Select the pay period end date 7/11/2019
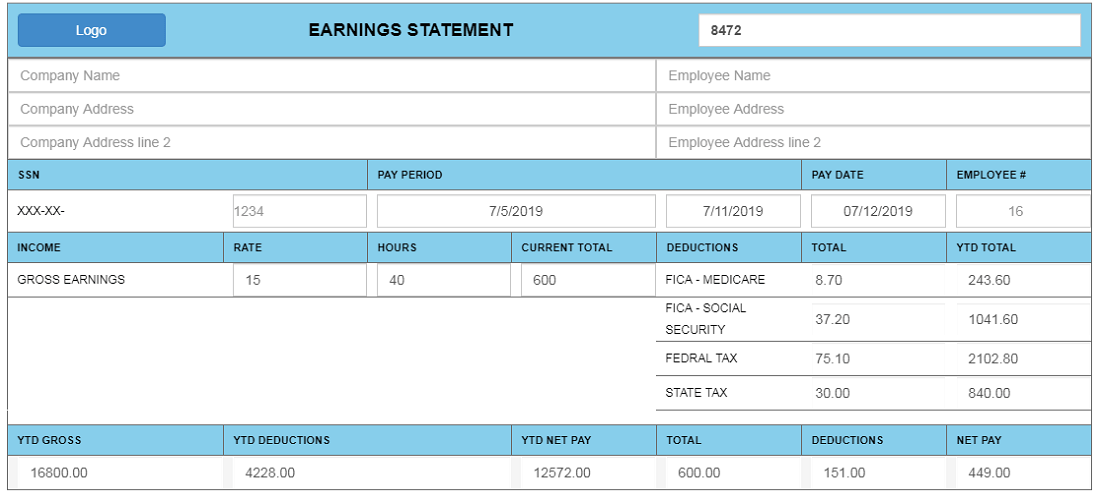Image resolution: width=1100 pixels, height=502 pixels. point(733,211)
